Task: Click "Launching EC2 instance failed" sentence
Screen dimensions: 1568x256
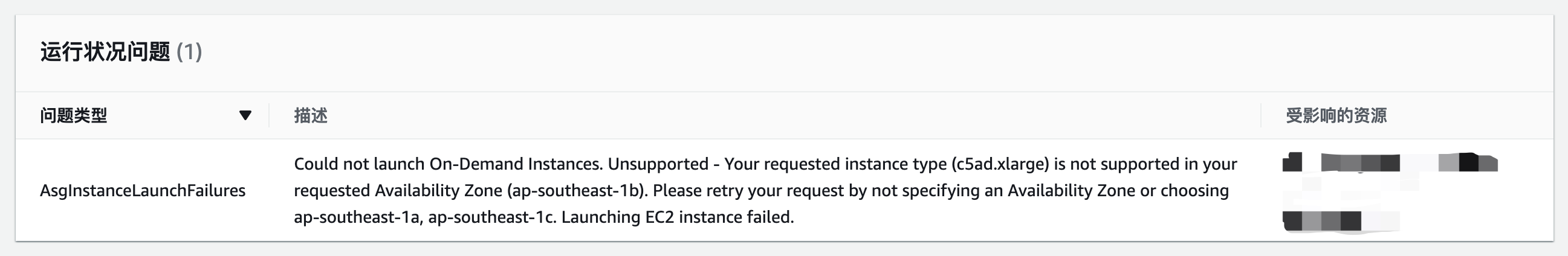Action: click(678, 217)
